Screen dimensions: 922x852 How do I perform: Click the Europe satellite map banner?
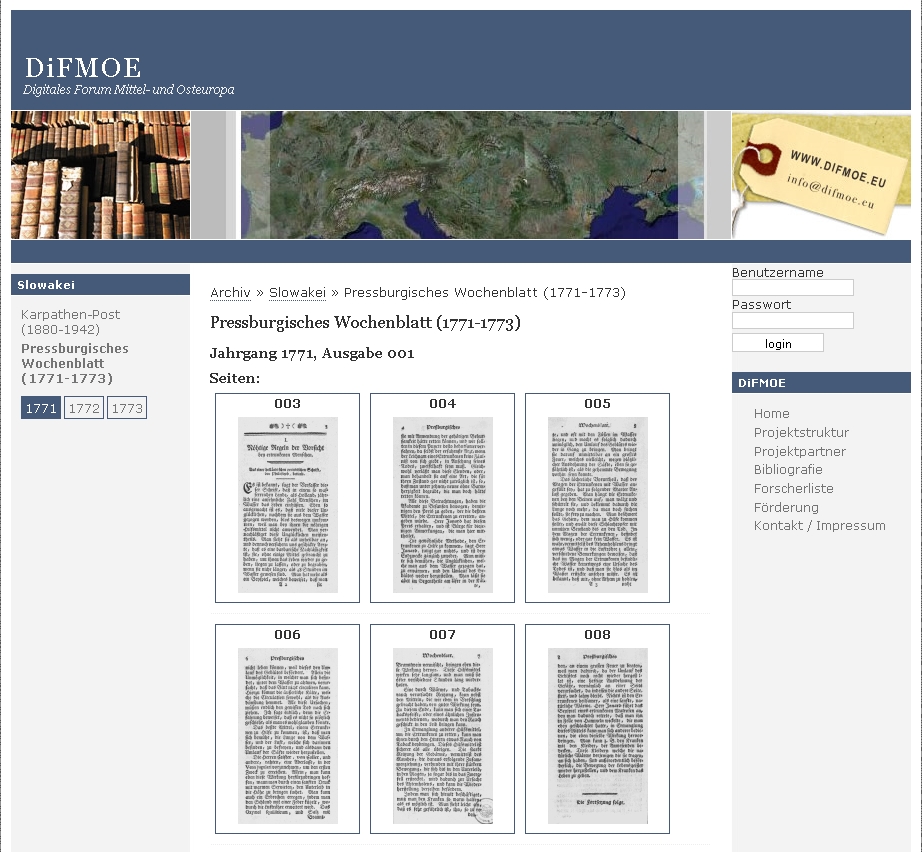pos(472,175)
